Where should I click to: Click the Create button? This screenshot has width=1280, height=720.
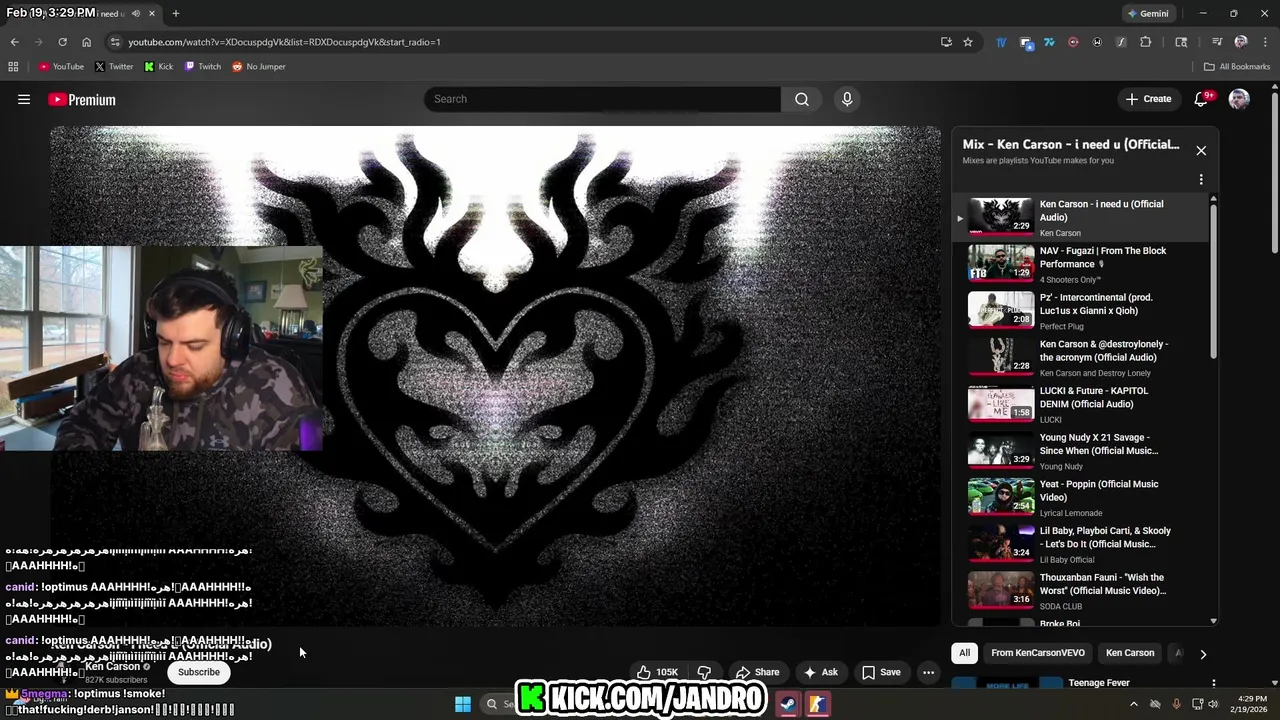1148,99
